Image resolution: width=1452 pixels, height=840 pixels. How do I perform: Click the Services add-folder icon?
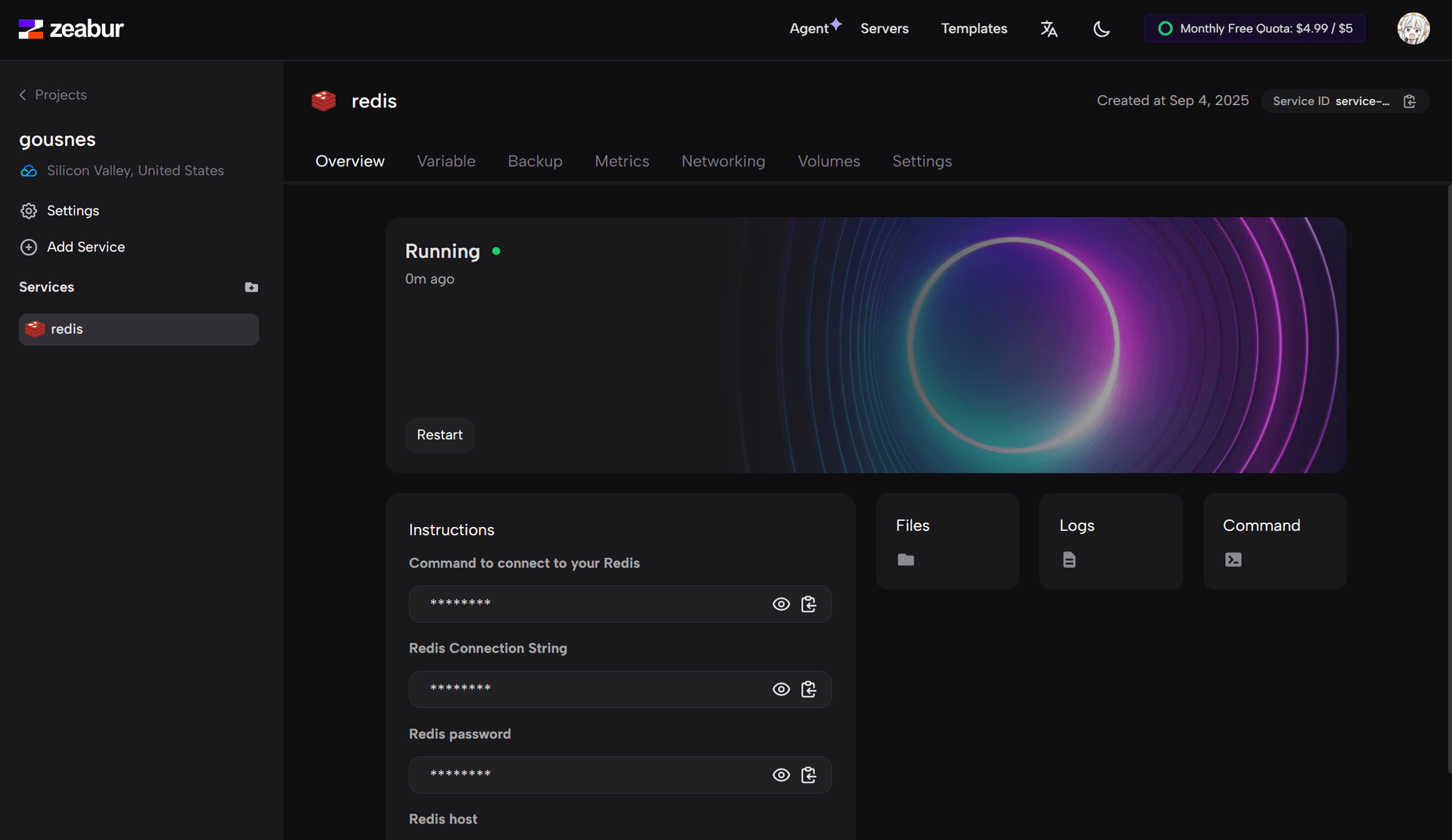[x=251, y=287]
